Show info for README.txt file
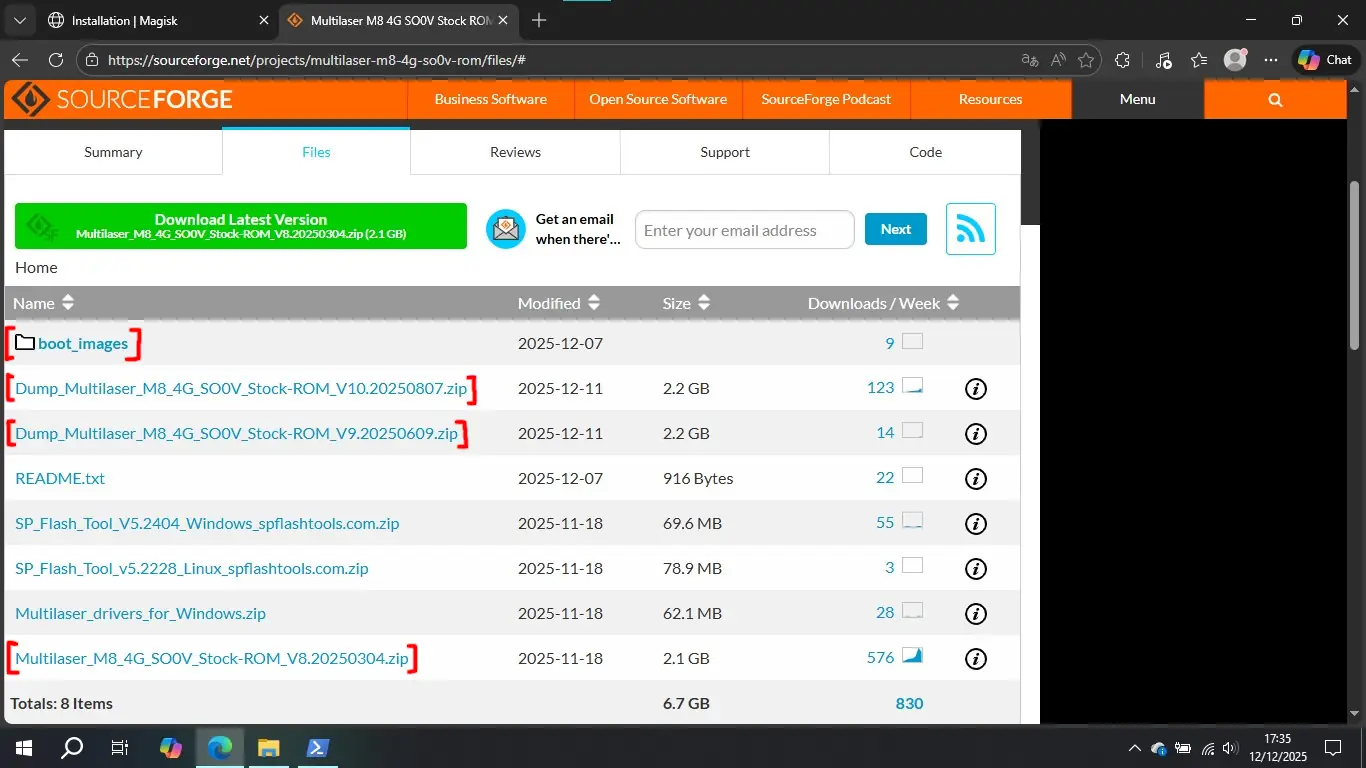This screenshot has width=1366, height=768. pyautogui.click(x=975, y=479)
